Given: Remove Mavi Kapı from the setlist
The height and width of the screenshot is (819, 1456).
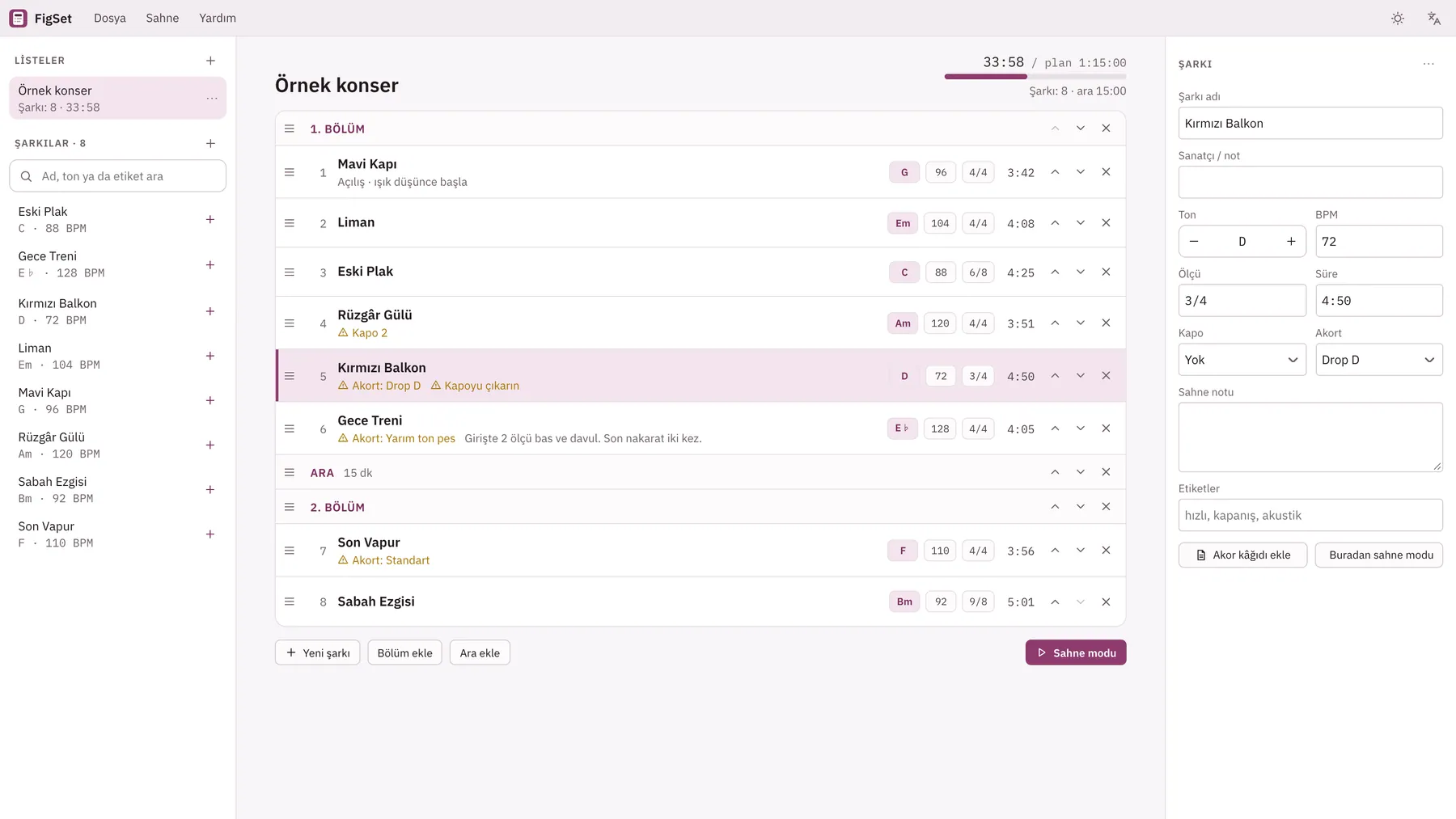Looking at the screenshot, I should [x=1106, y=171].
